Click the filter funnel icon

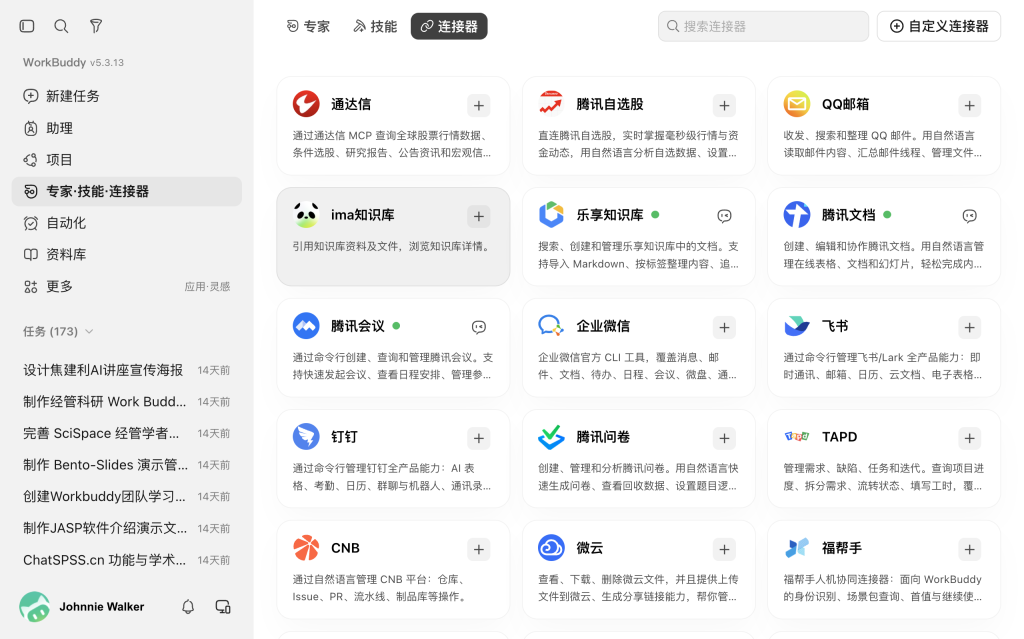coord(96,26)
